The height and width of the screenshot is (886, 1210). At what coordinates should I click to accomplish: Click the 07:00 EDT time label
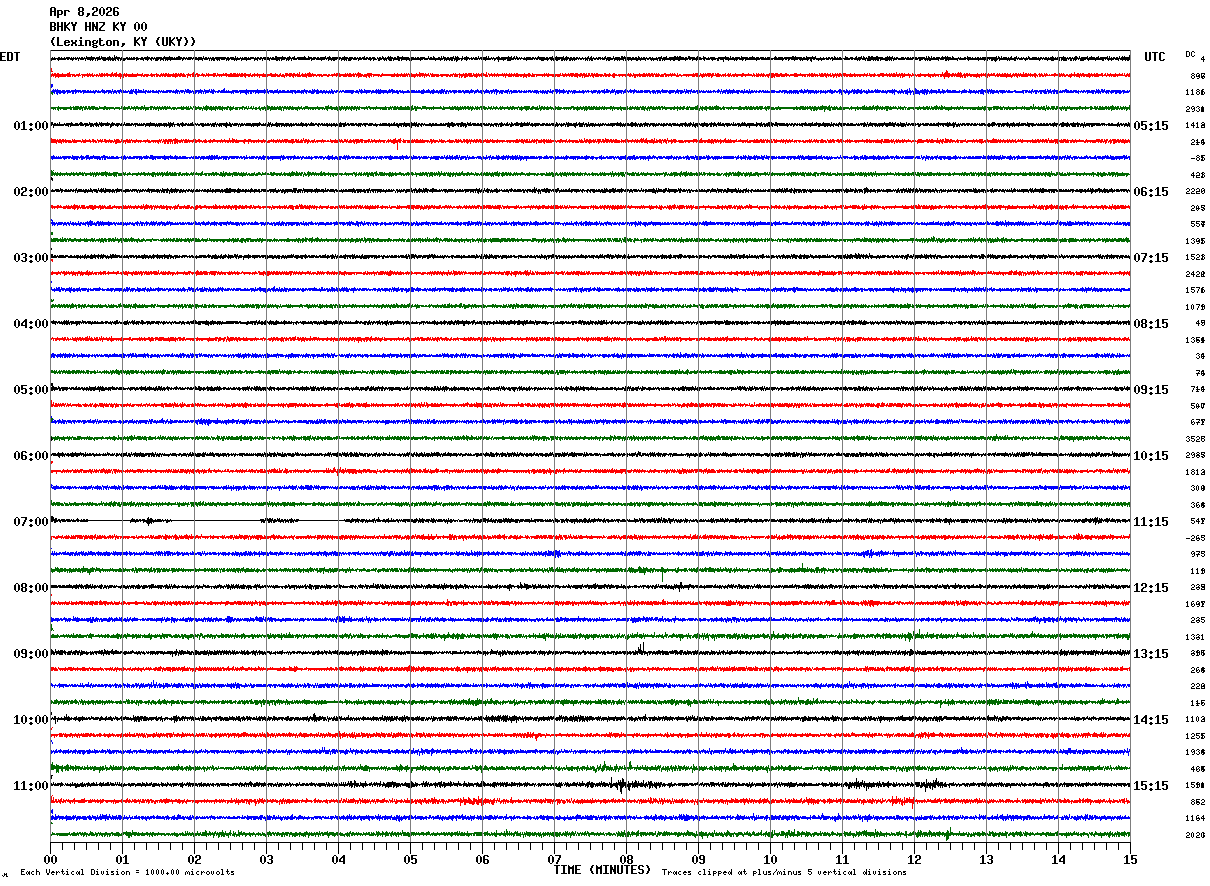[31, 522]
